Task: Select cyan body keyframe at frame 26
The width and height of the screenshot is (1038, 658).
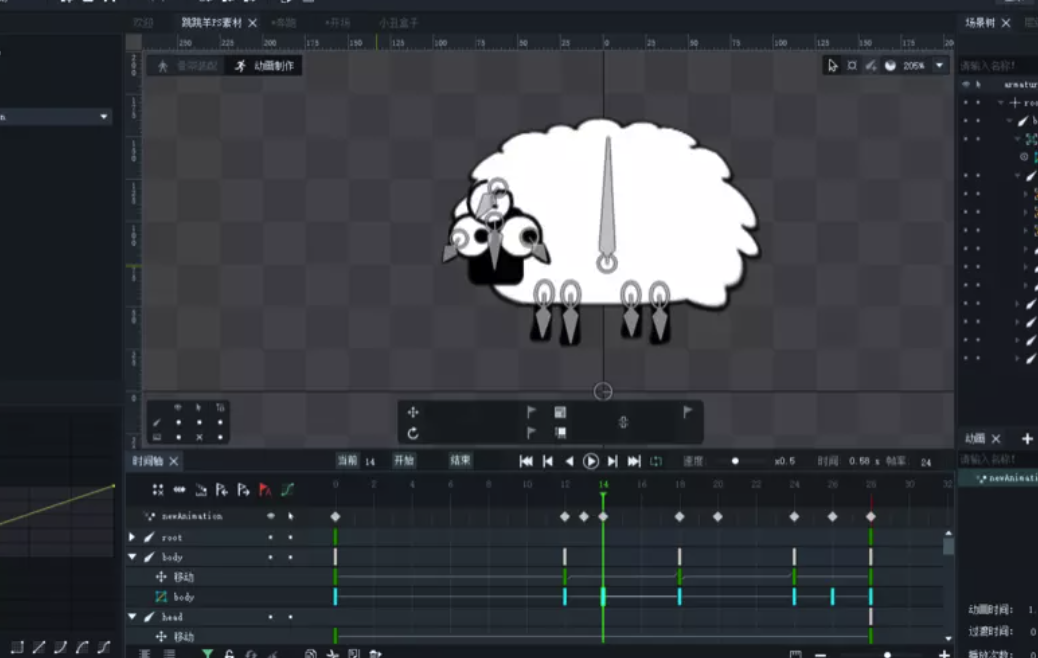Action: point(832,596)
